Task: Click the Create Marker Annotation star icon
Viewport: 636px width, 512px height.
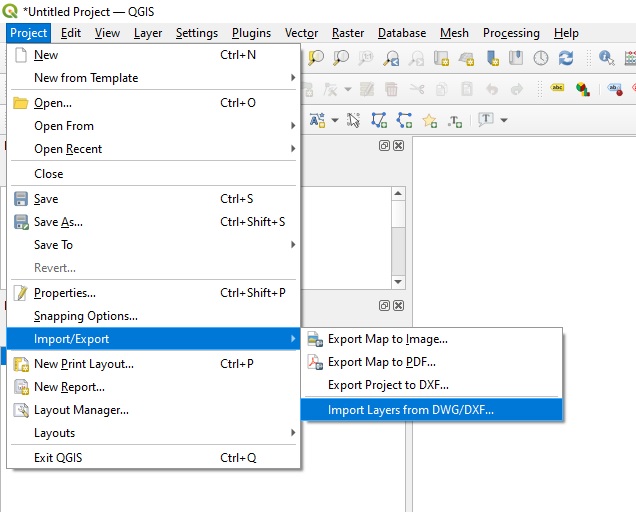Action: point(430,120)
